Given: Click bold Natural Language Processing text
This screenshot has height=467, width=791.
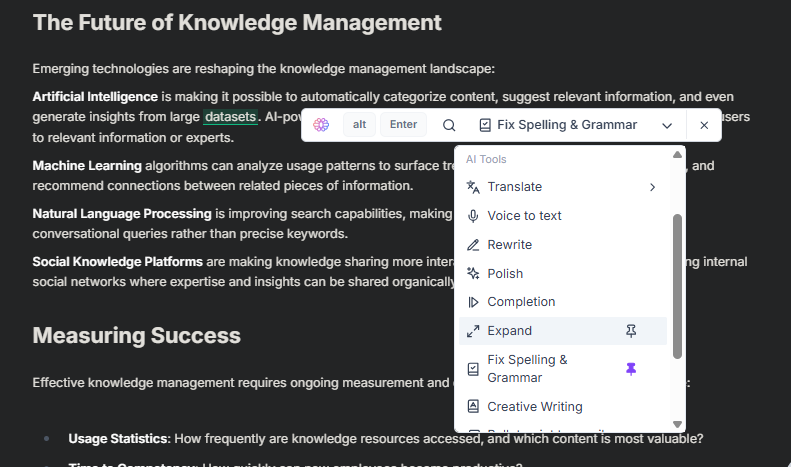Looking at the screenshot, I should coord(122,214).
